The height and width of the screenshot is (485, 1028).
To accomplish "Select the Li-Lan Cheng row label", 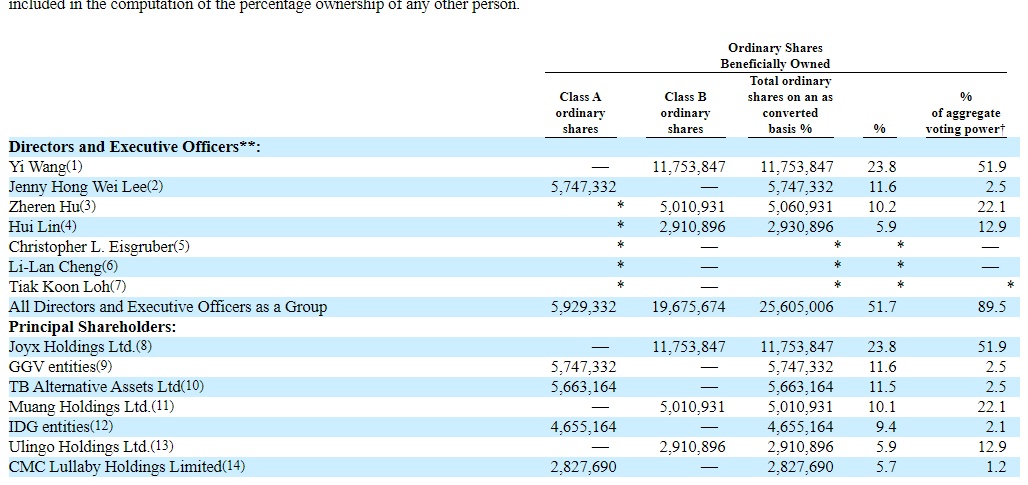I will pyautogui.click(x=54, y=267).
